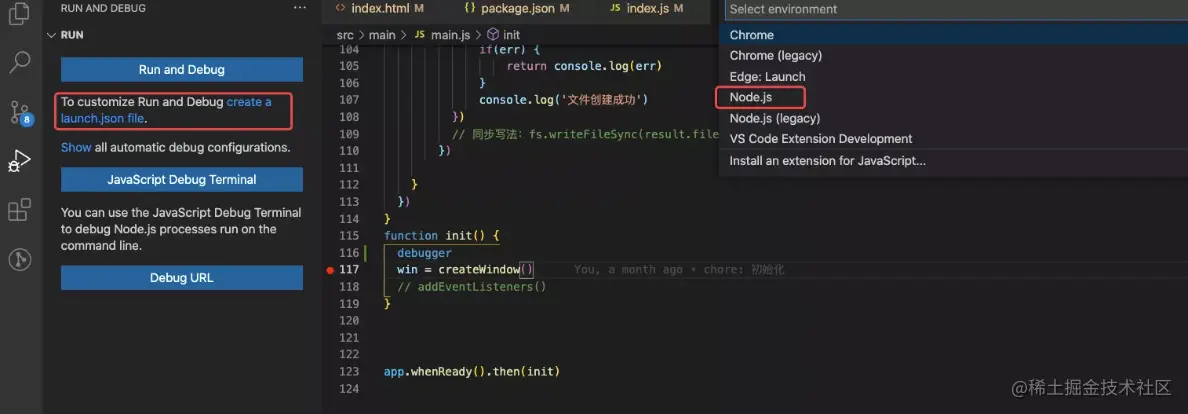The width and height of the screenshot is (1188, 414).
Task: Open the Extensions blocks icon
Action: pos(19,210)
